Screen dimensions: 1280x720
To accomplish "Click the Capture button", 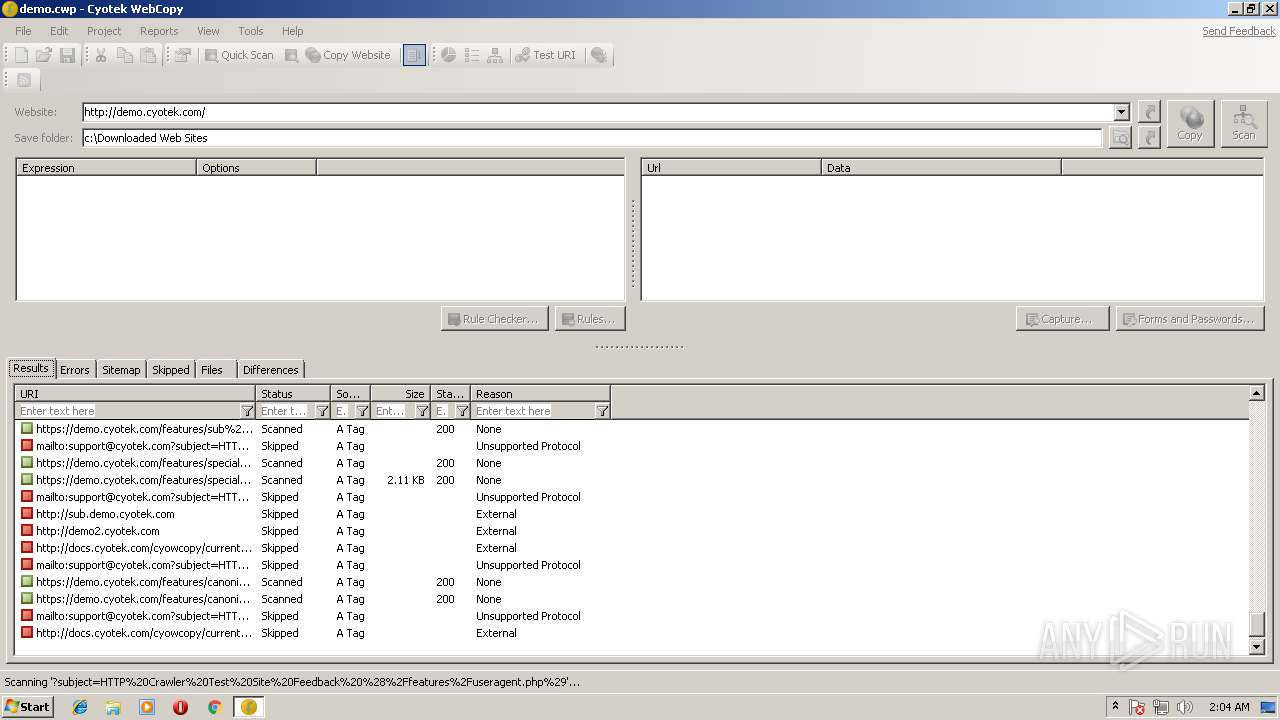I will [1062, 319].
